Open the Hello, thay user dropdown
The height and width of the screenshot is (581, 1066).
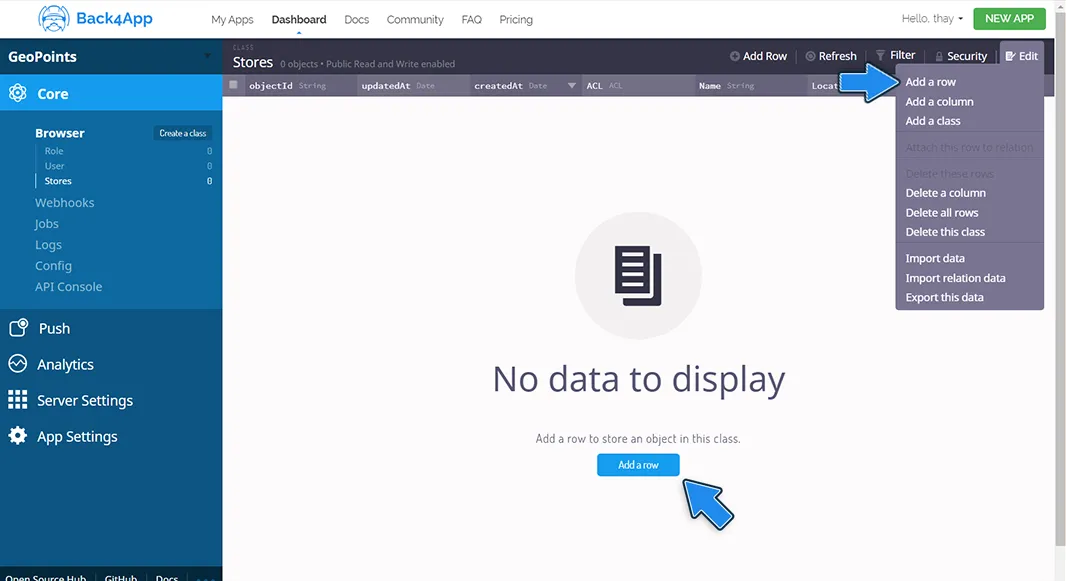click(932, 18)
